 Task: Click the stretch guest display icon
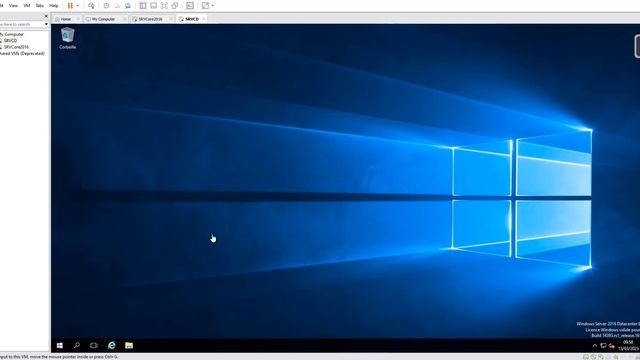pyautogui.click(x=205, y=6)
